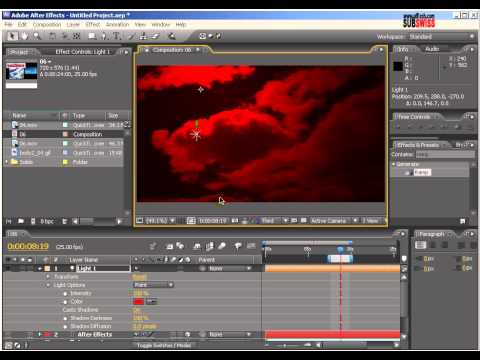Open the Effect menu

pyautogui.click(x=93, y=25)
